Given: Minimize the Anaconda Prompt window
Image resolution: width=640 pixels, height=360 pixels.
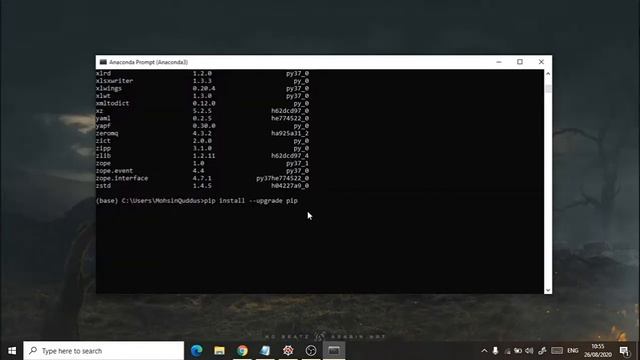Looking at the screenshot, I should pyautogui.click(x=499, y=62).
